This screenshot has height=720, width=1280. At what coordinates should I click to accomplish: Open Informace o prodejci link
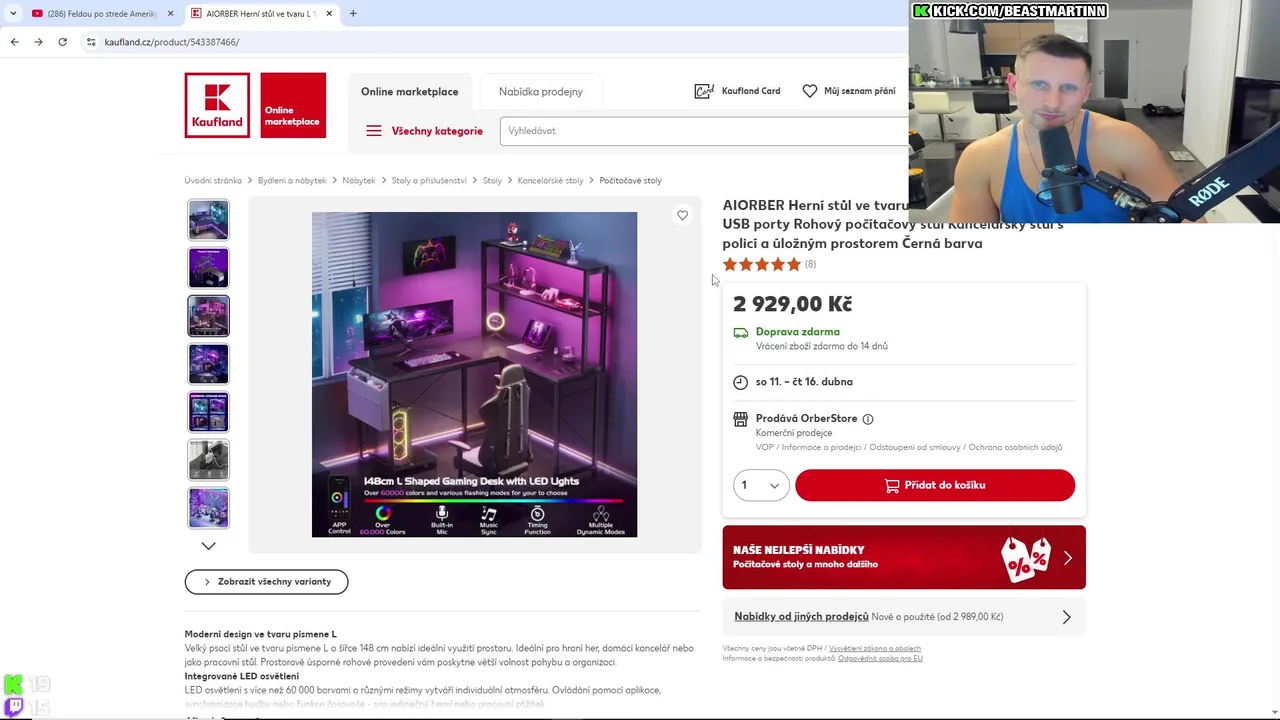click(821, 447)
